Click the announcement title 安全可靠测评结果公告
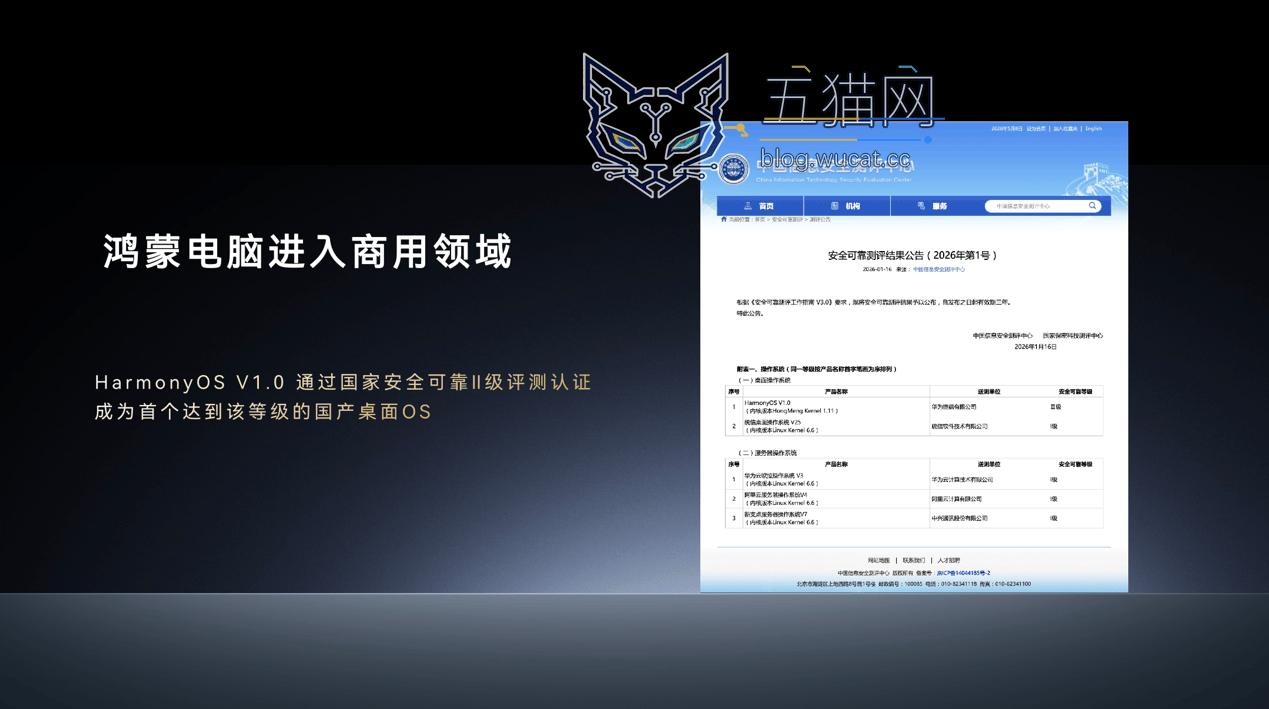 pos(913,255)
